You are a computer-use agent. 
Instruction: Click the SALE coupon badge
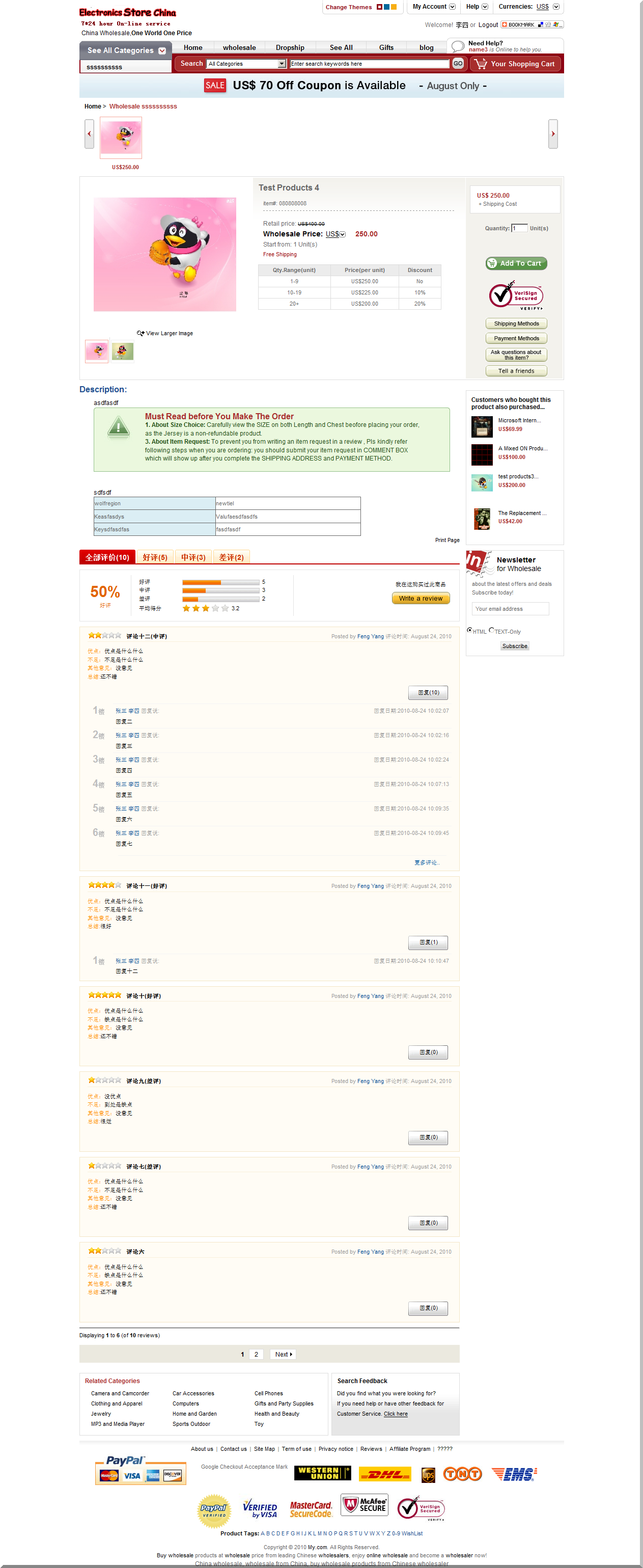click(x=215, y=86)
